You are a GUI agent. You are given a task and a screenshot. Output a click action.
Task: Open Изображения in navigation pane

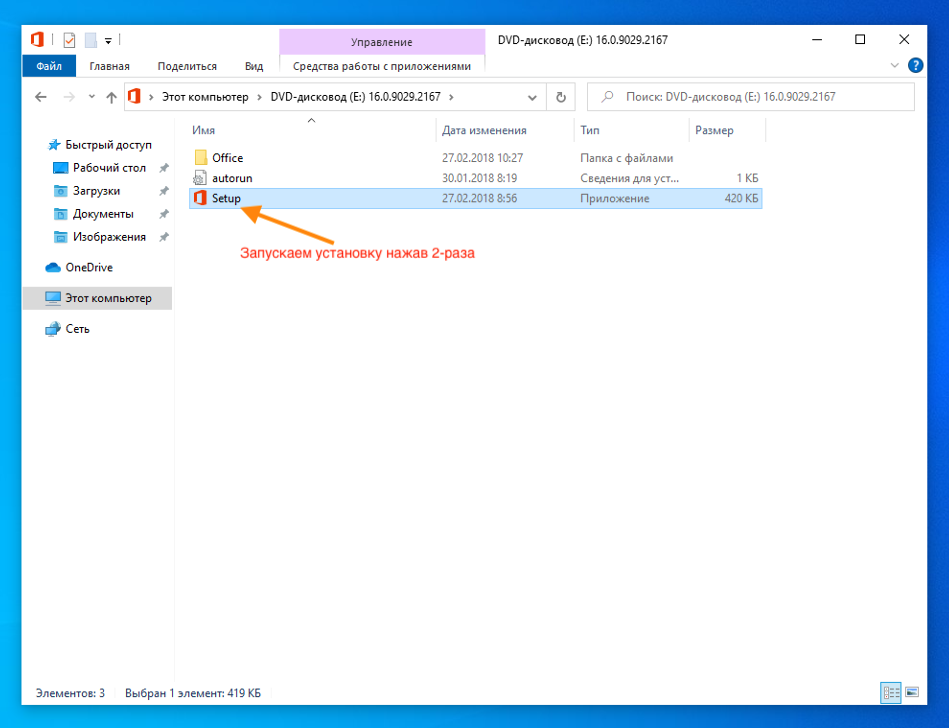[110, 237]
